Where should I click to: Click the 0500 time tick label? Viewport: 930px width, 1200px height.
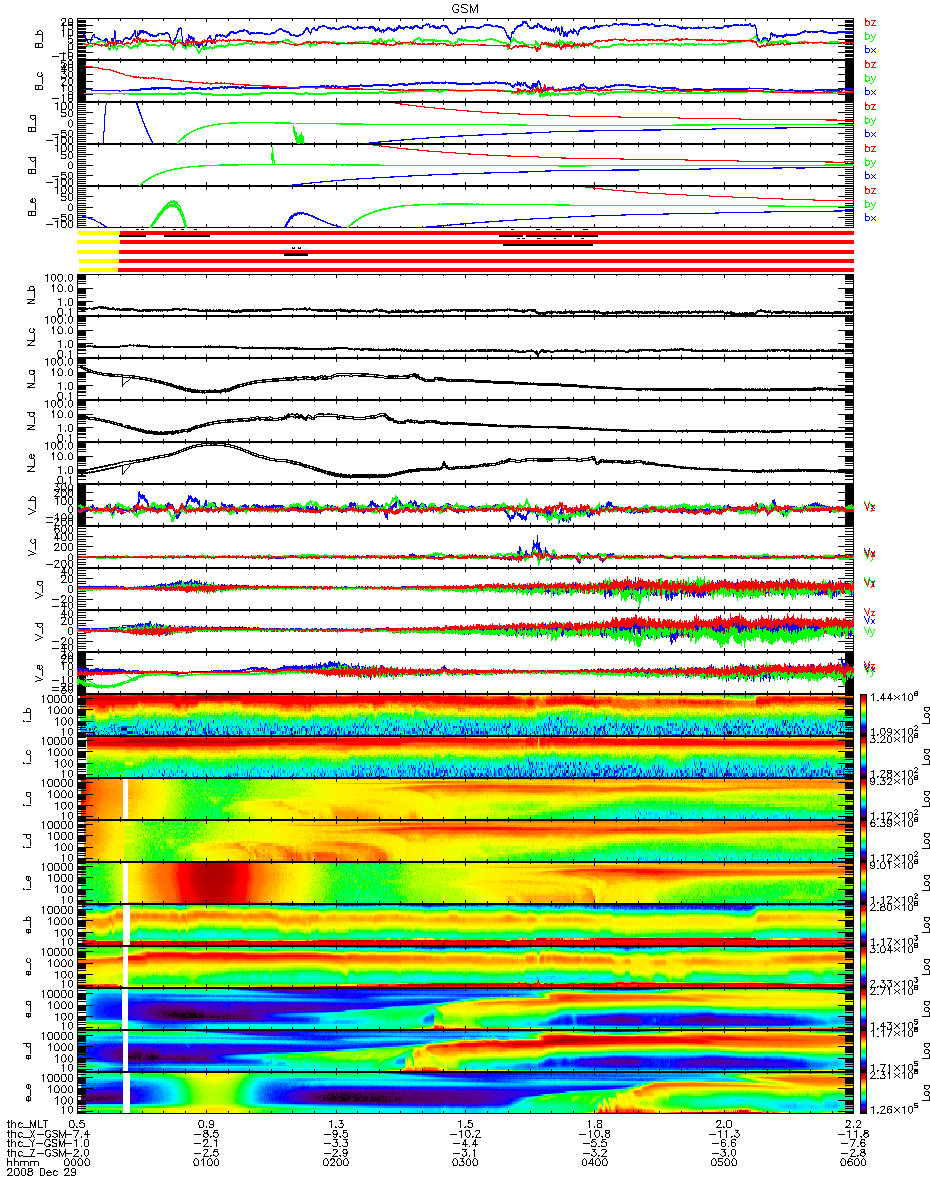723,1163
